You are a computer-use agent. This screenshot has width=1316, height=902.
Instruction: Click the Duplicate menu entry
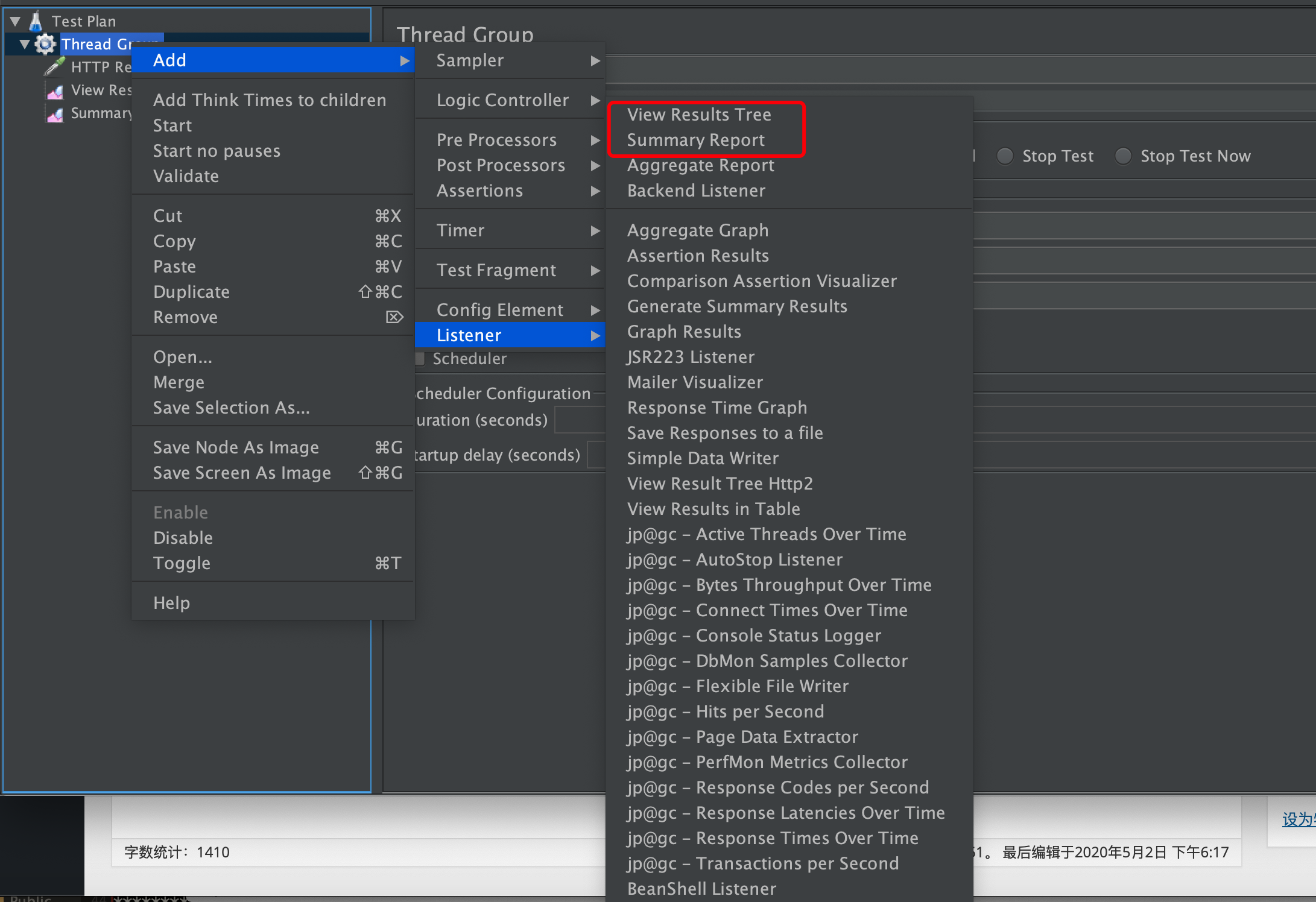(191, 292)
